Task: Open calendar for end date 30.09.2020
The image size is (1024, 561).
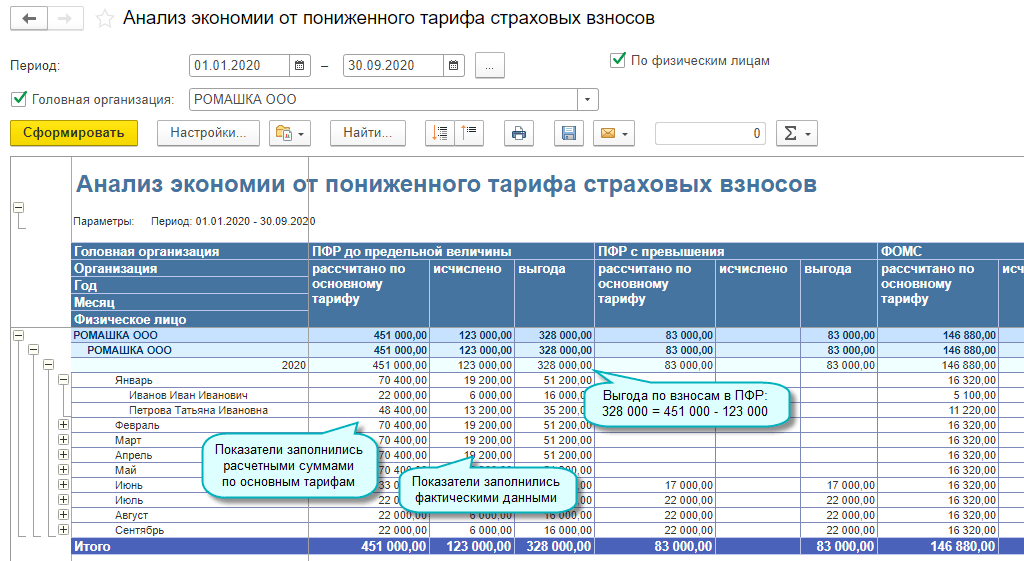Action: (x=454, y=65)
